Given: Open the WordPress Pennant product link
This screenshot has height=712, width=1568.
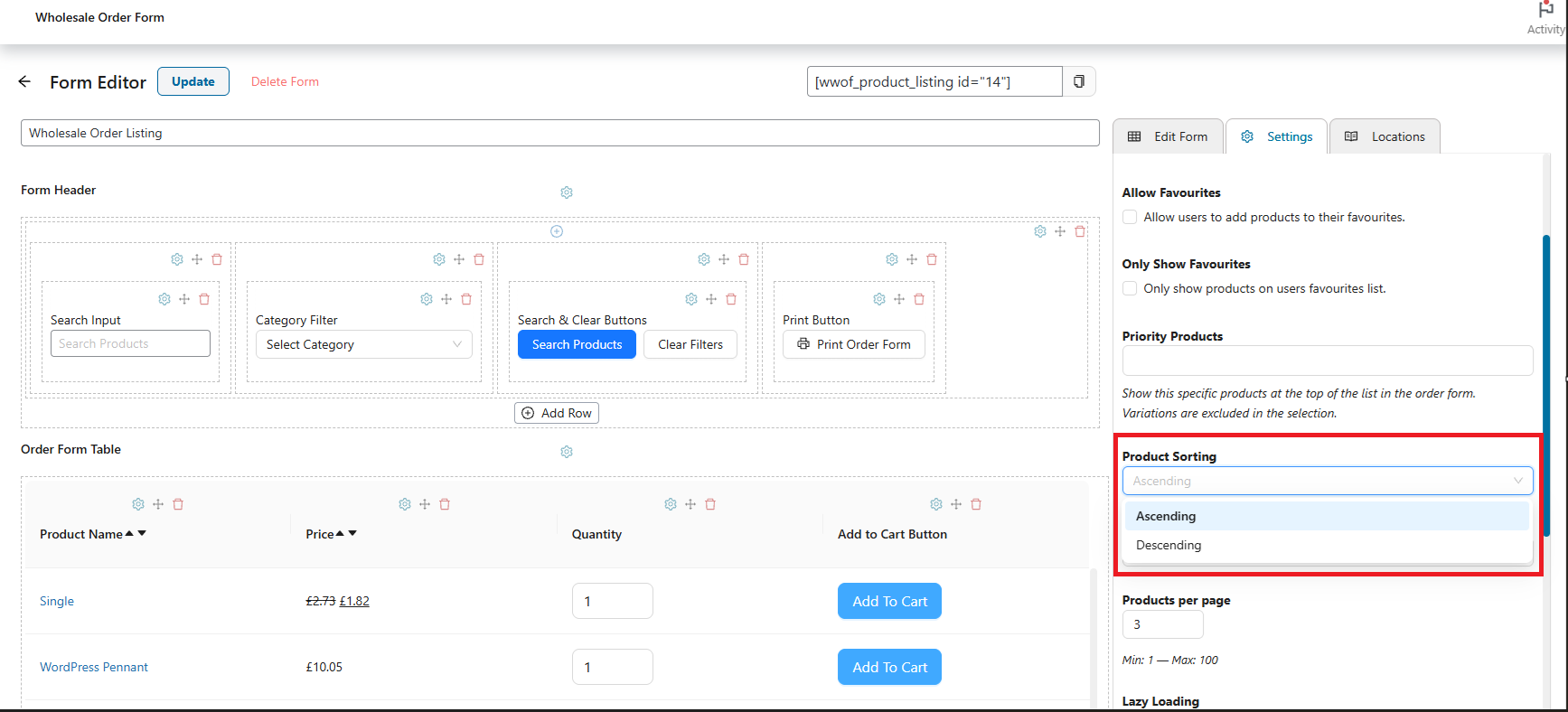Looking at the screenshot, I should pos(94,667).
